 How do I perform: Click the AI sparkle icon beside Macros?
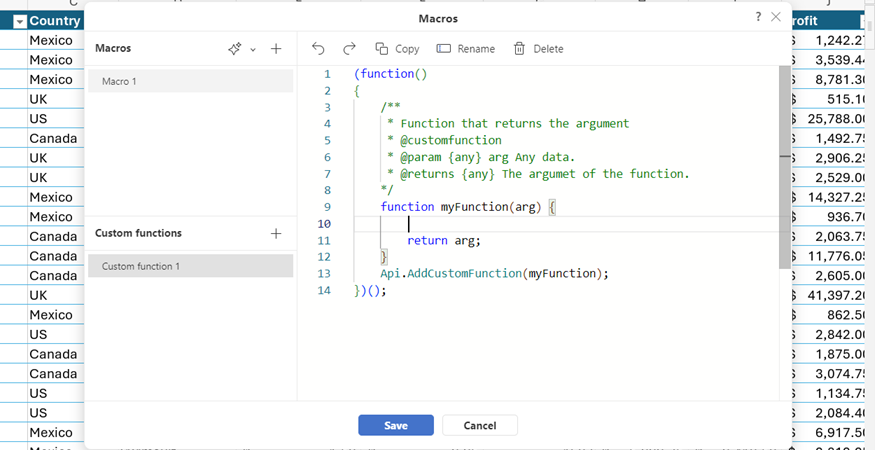pos(234,49)
